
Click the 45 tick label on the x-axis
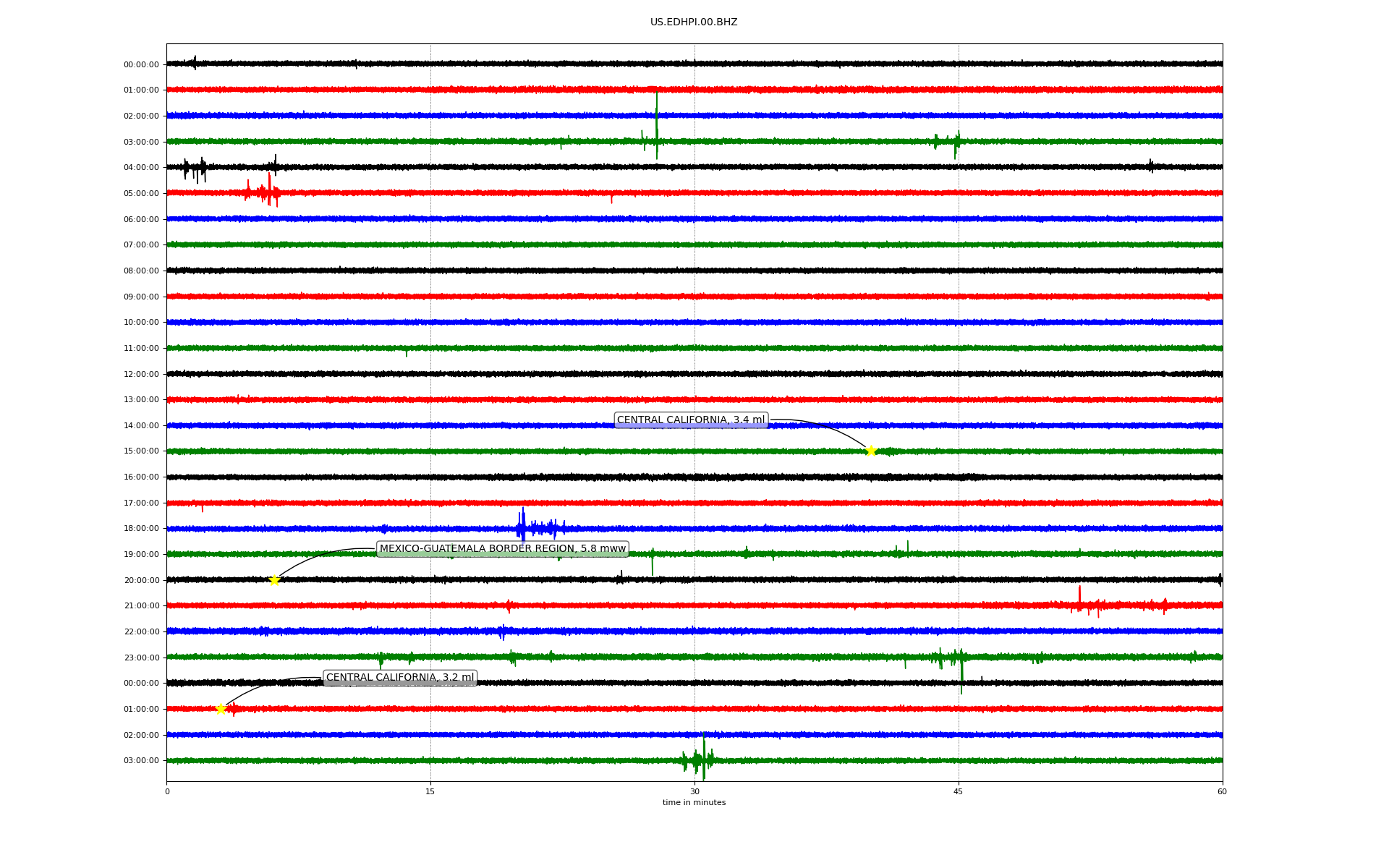pos(958,791)
